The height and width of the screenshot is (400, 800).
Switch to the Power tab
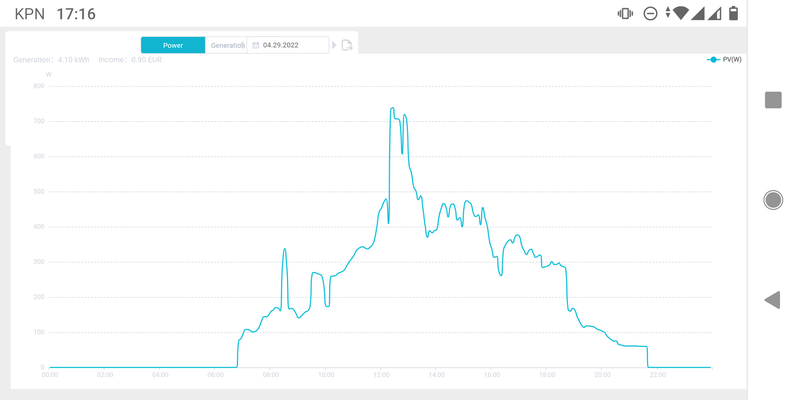pos(173,45)
